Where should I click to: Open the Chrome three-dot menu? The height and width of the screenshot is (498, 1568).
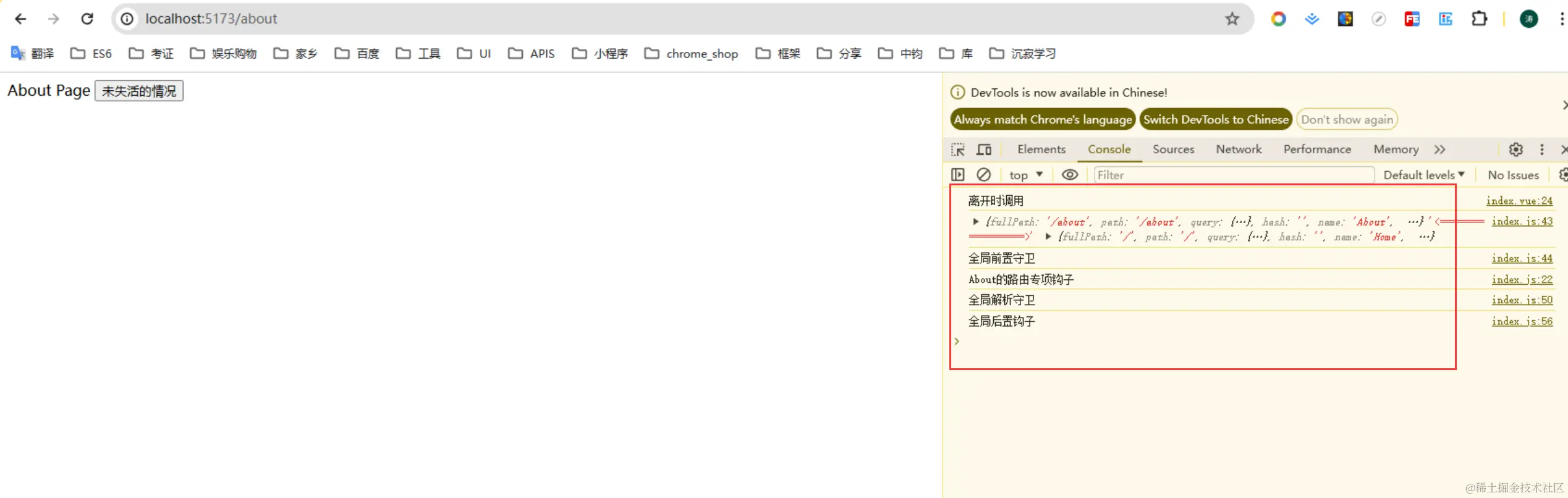(x=1562, y=19)
